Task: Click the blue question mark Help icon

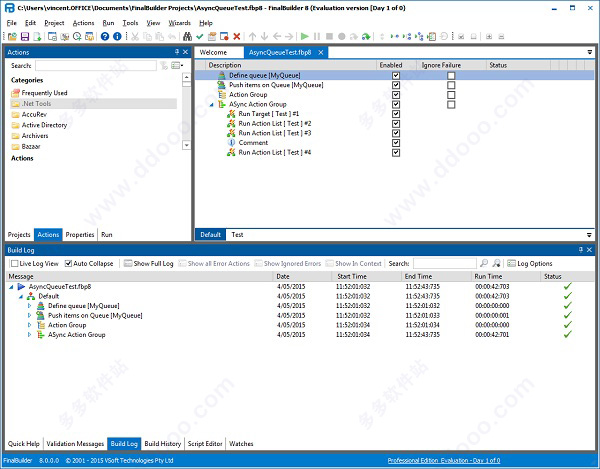Action: click(x=105, y=36)
